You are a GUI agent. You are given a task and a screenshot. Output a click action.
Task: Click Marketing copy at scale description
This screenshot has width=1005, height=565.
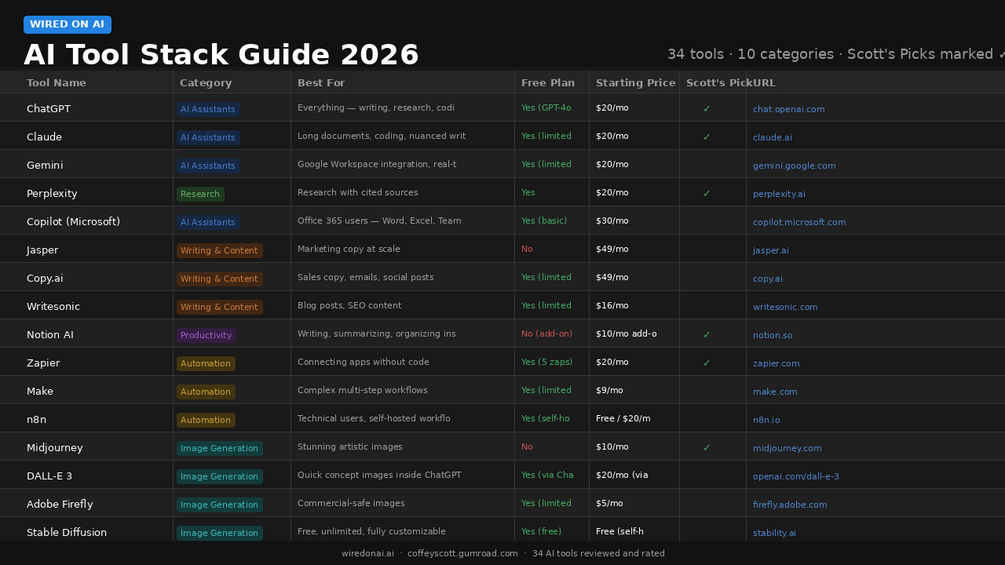(349, 249)
